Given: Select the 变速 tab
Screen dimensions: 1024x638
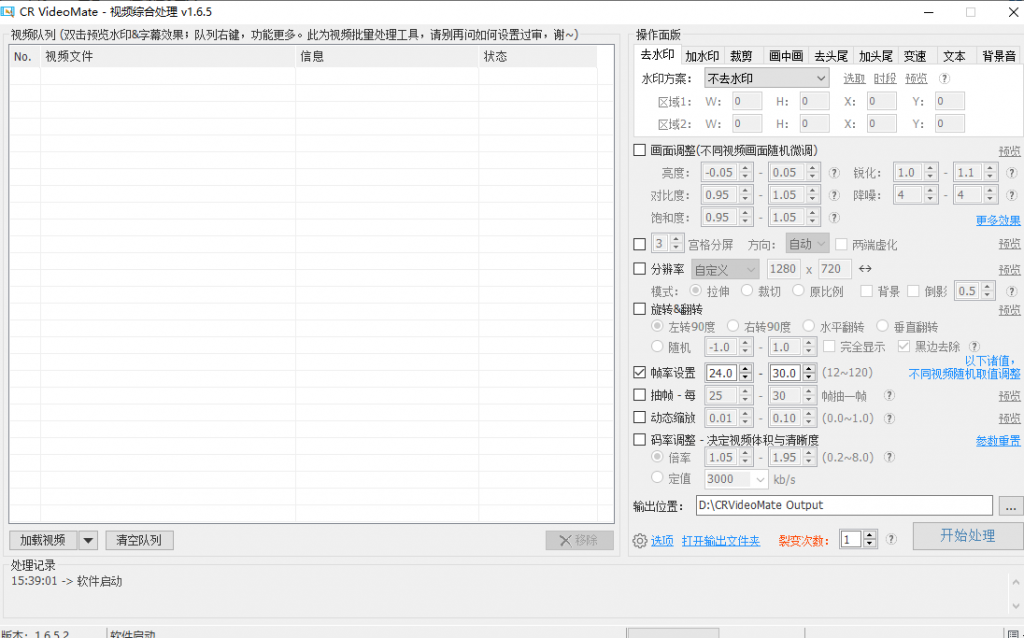Looking at the screenshot, I should [x=914, y=56].
